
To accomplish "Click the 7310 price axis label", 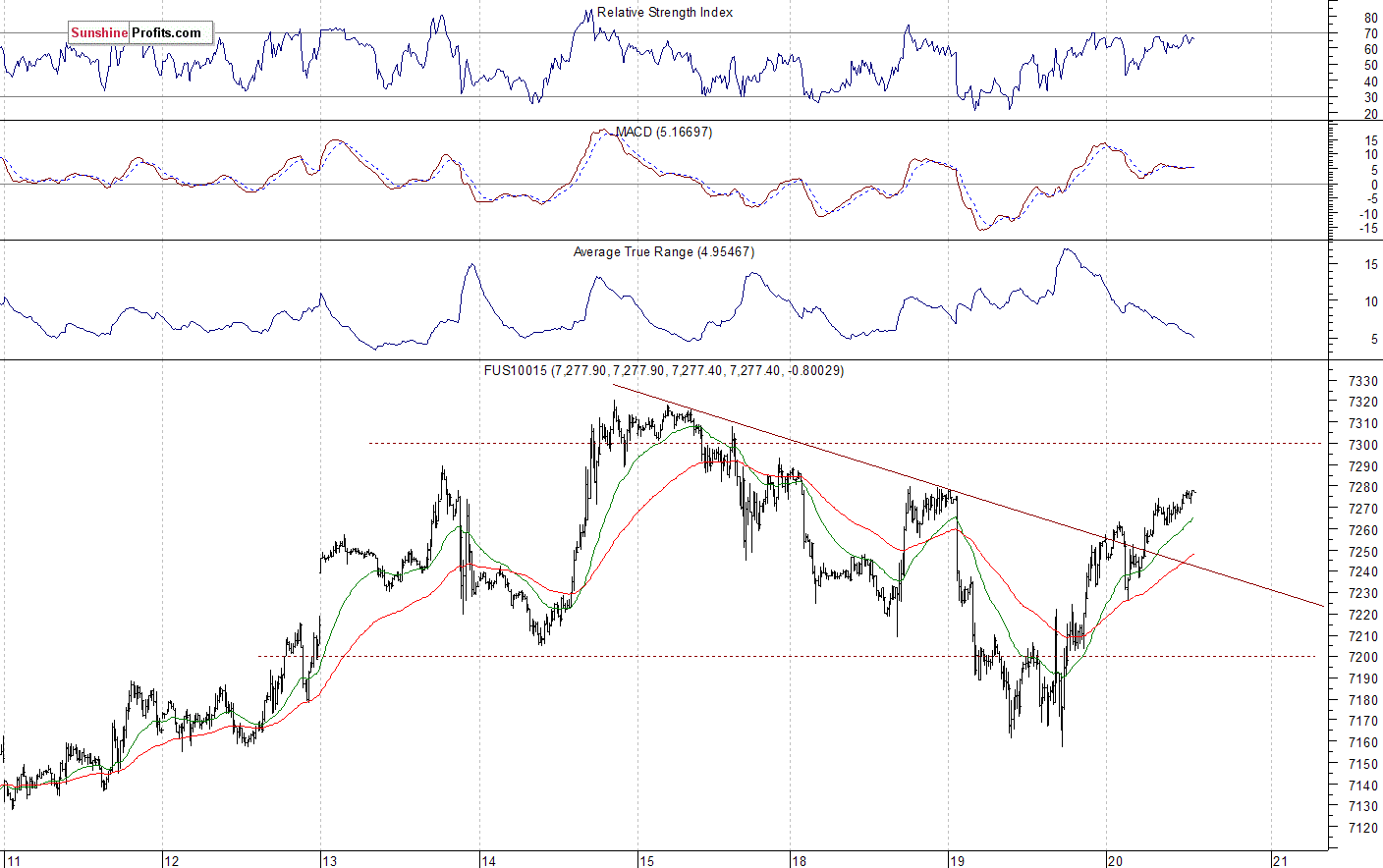I will click(1363, 424).
